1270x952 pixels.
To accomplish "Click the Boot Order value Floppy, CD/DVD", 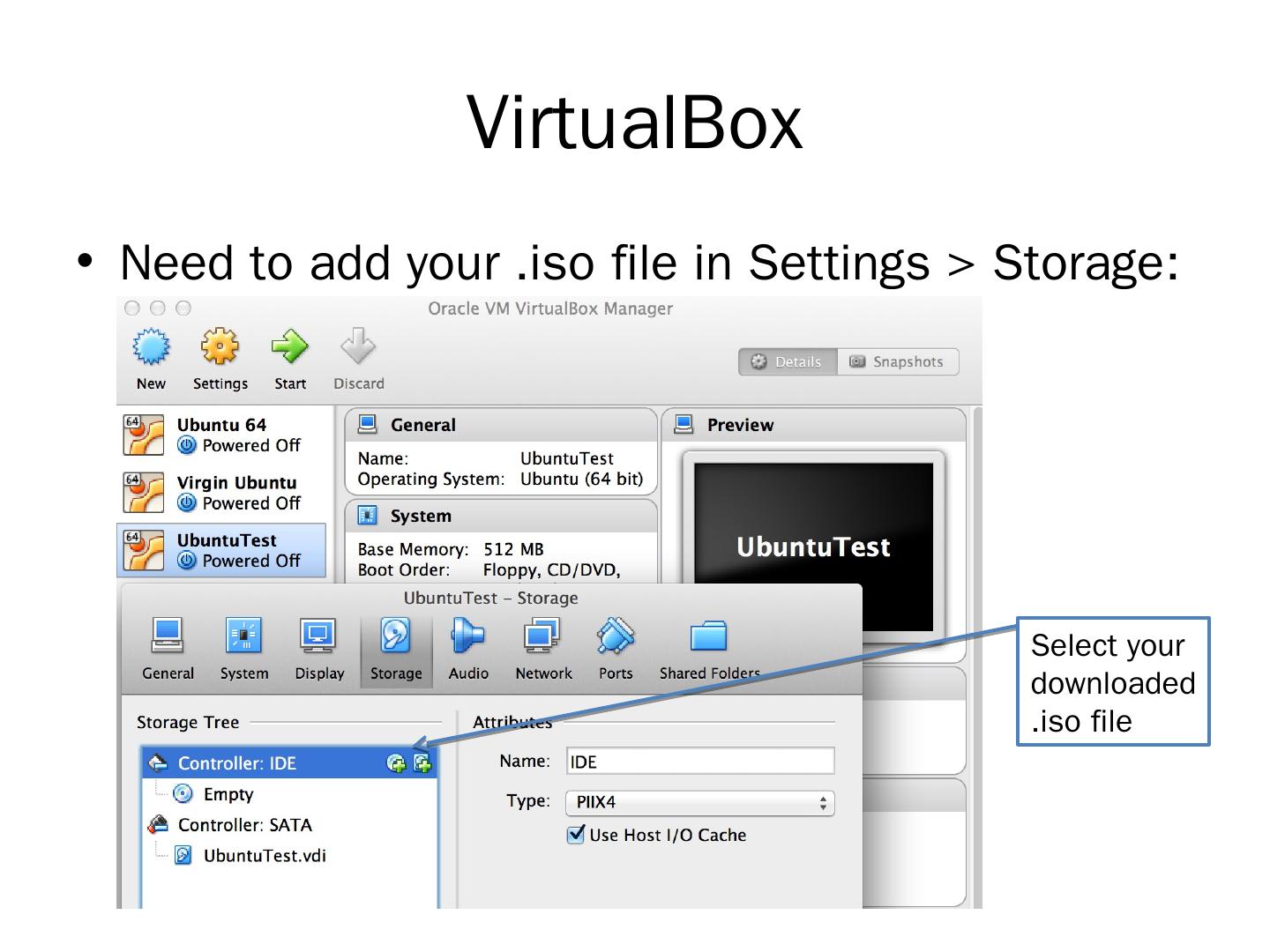I will 551,570.
